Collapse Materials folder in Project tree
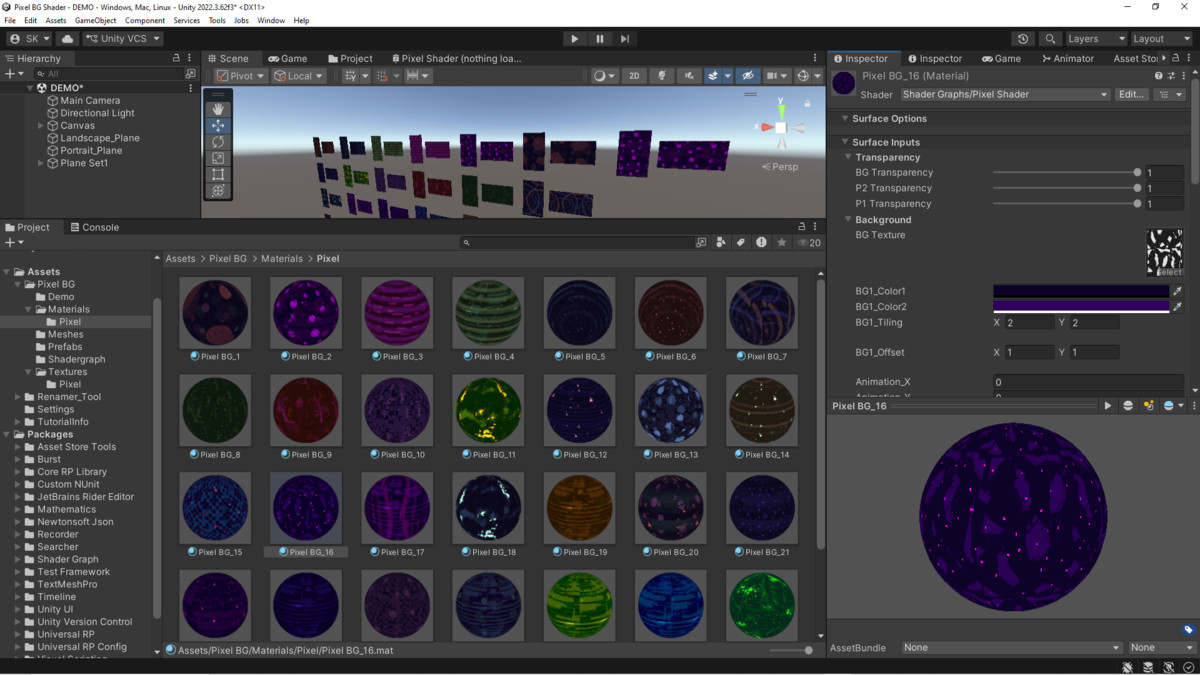Viewport: 1200px width, 675px height. click(x=29, y=309)
